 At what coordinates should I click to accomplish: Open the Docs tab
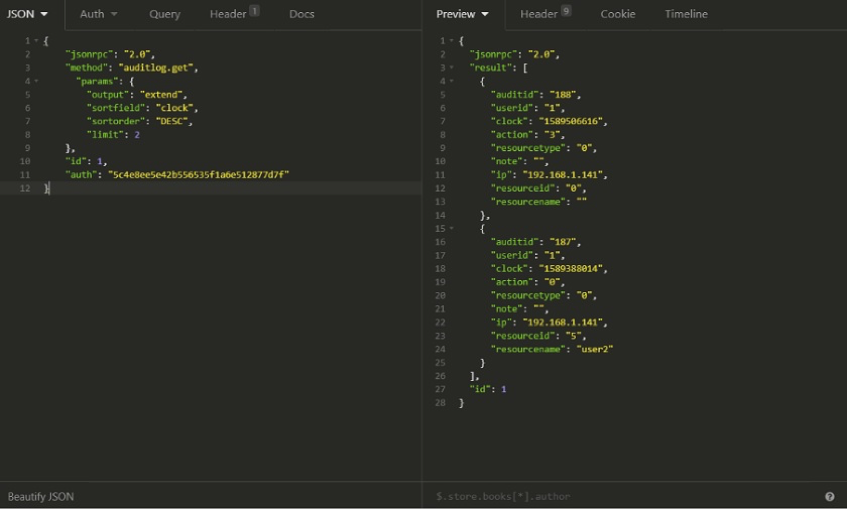[x=301, y=14]
